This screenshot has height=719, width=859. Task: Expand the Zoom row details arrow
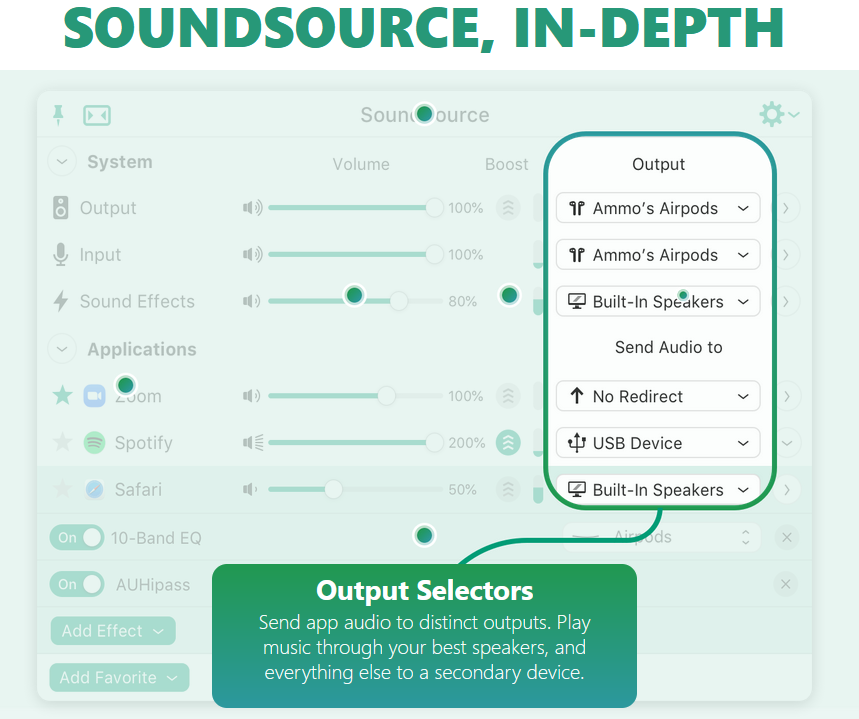[x=787, y=396]
